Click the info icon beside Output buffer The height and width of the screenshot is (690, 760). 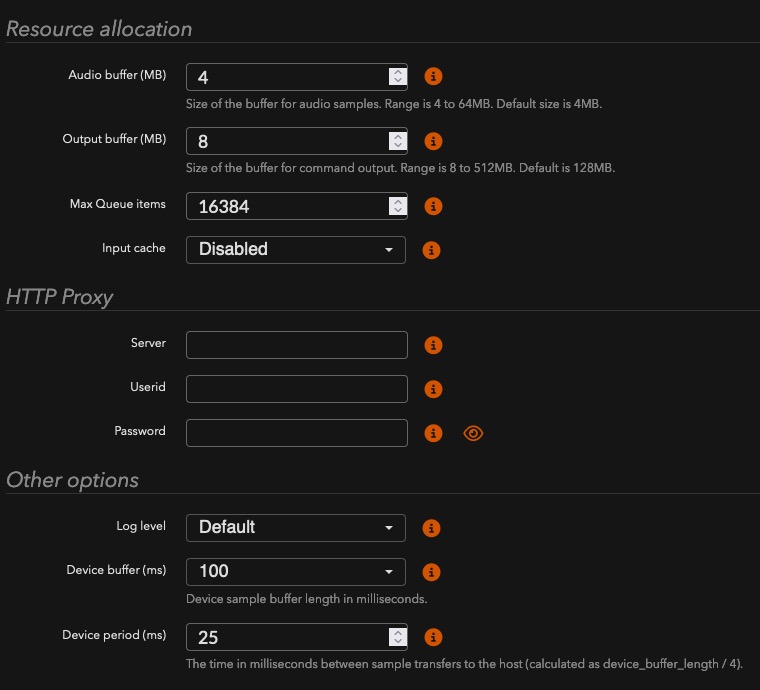coord(433,141)
